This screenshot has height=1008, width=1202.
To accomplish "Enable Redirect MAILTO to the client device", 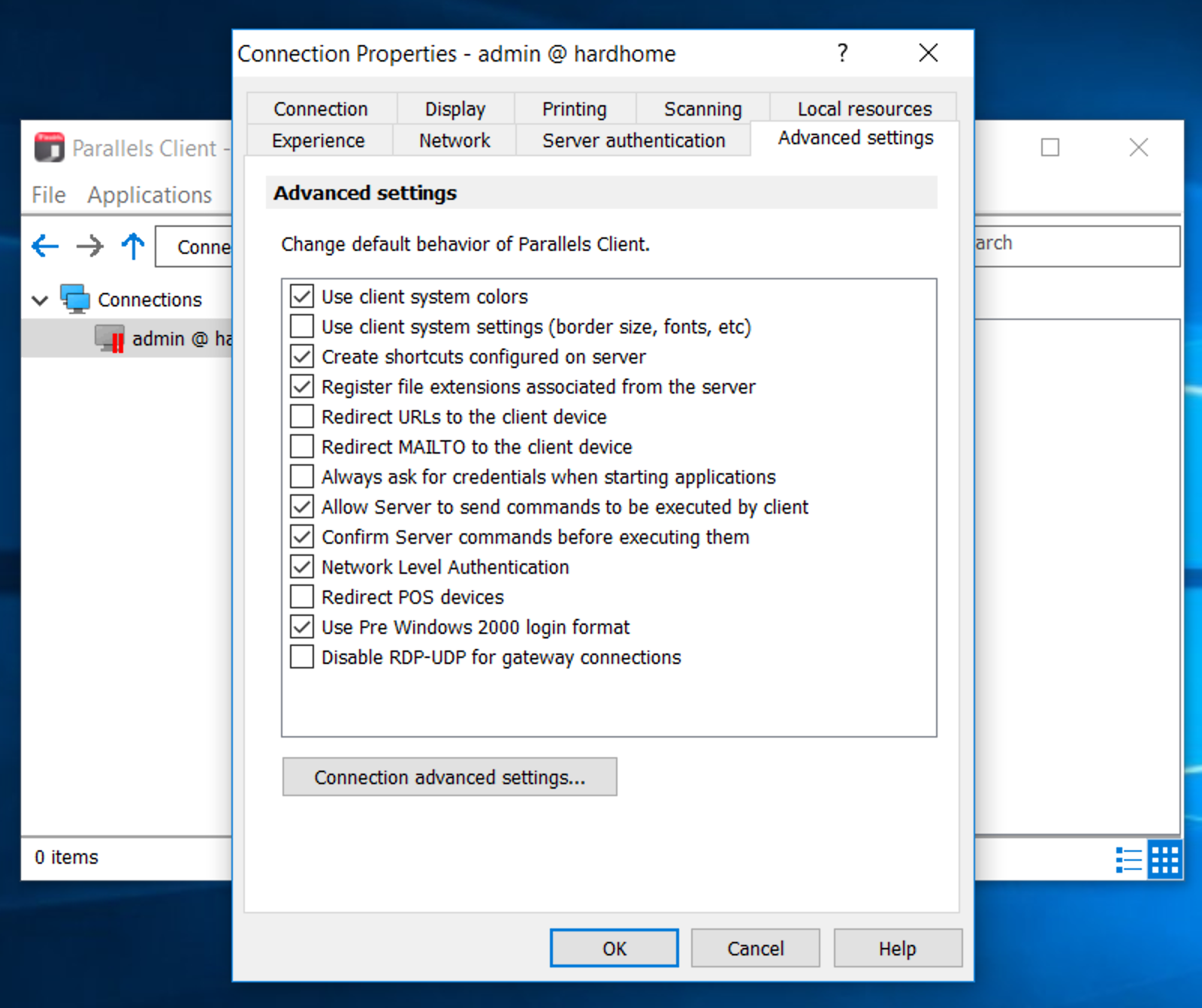I will (302, 447).
